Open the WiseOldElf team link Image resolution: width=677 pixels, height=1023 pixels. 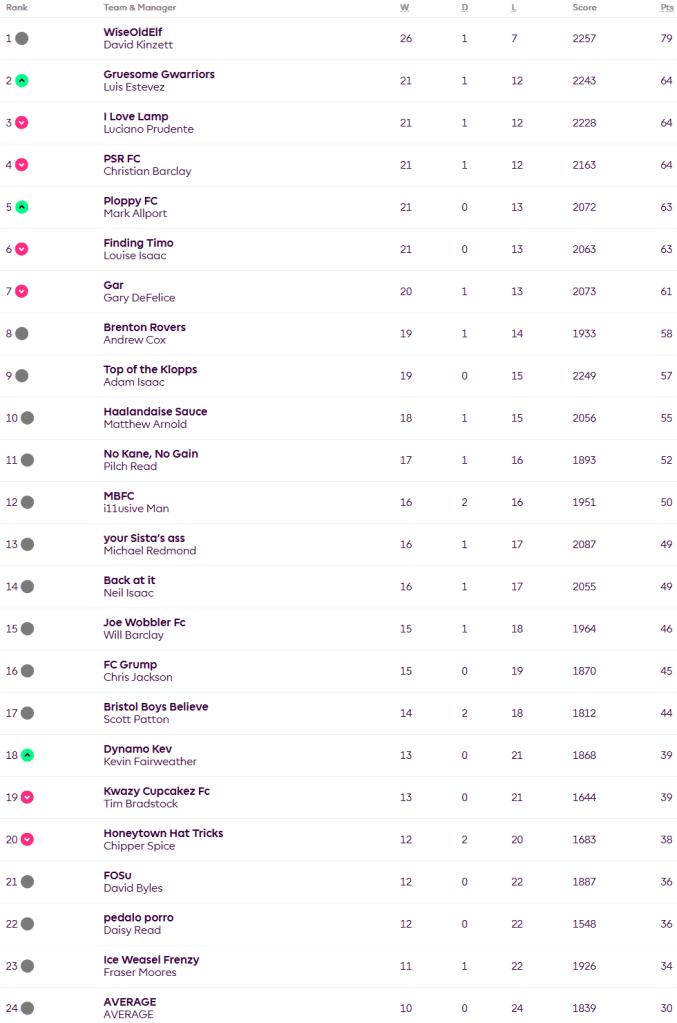click(132, 32)
